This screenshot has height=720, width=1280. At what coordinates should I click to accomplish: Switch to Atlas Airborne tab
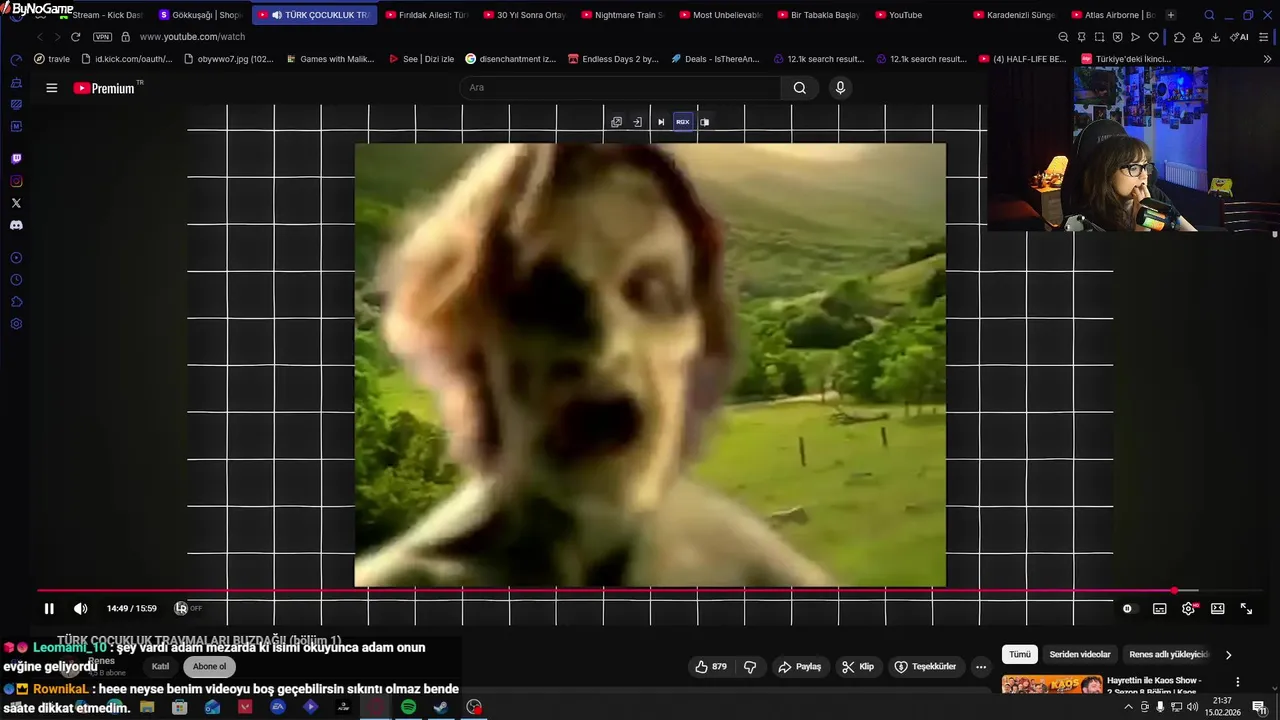[1113, 15]
